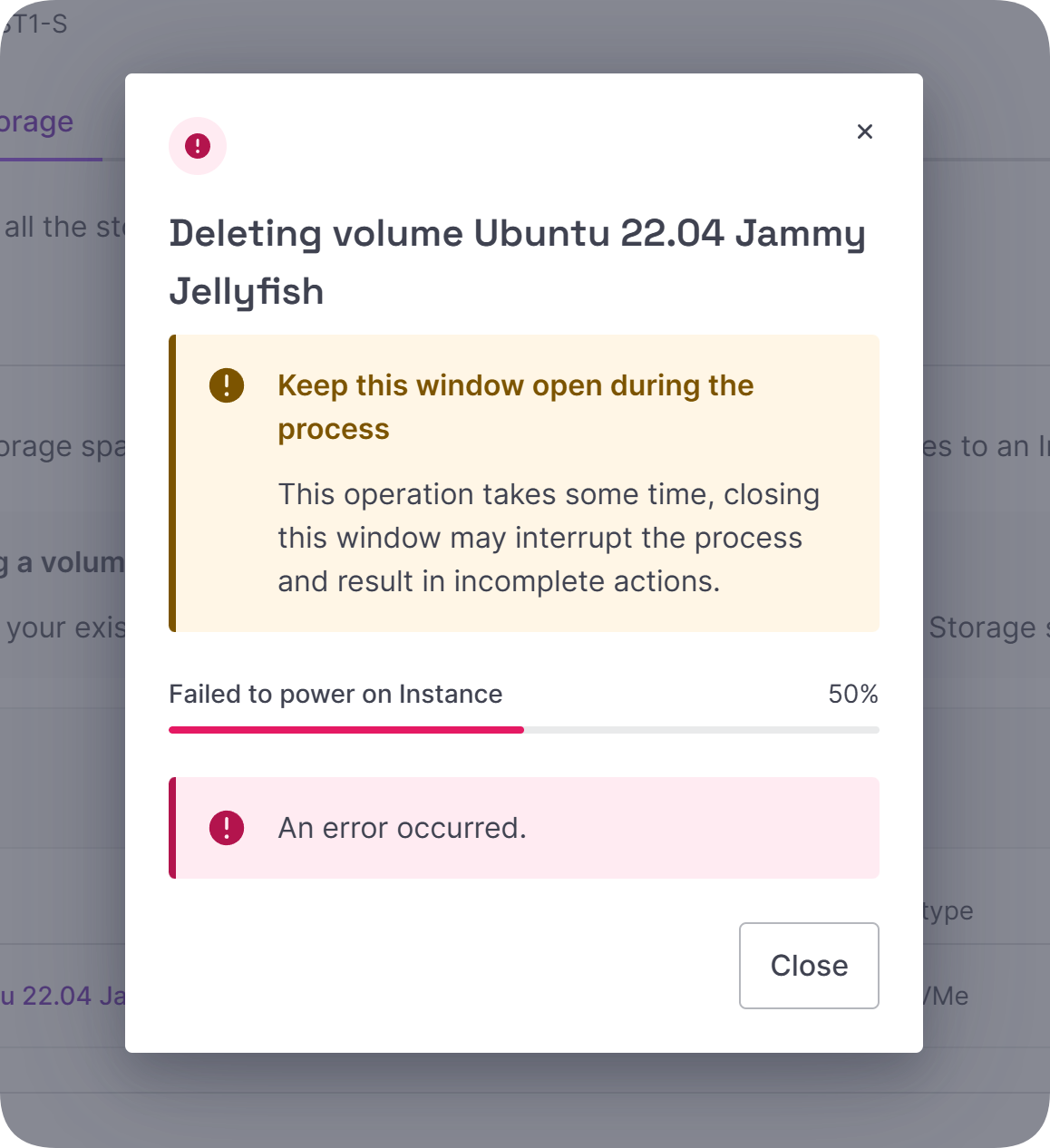Open the Ubuntu 22.04 volume link in background
The height and width of the screenshot is (1148, 1050).
pos(63,996)
